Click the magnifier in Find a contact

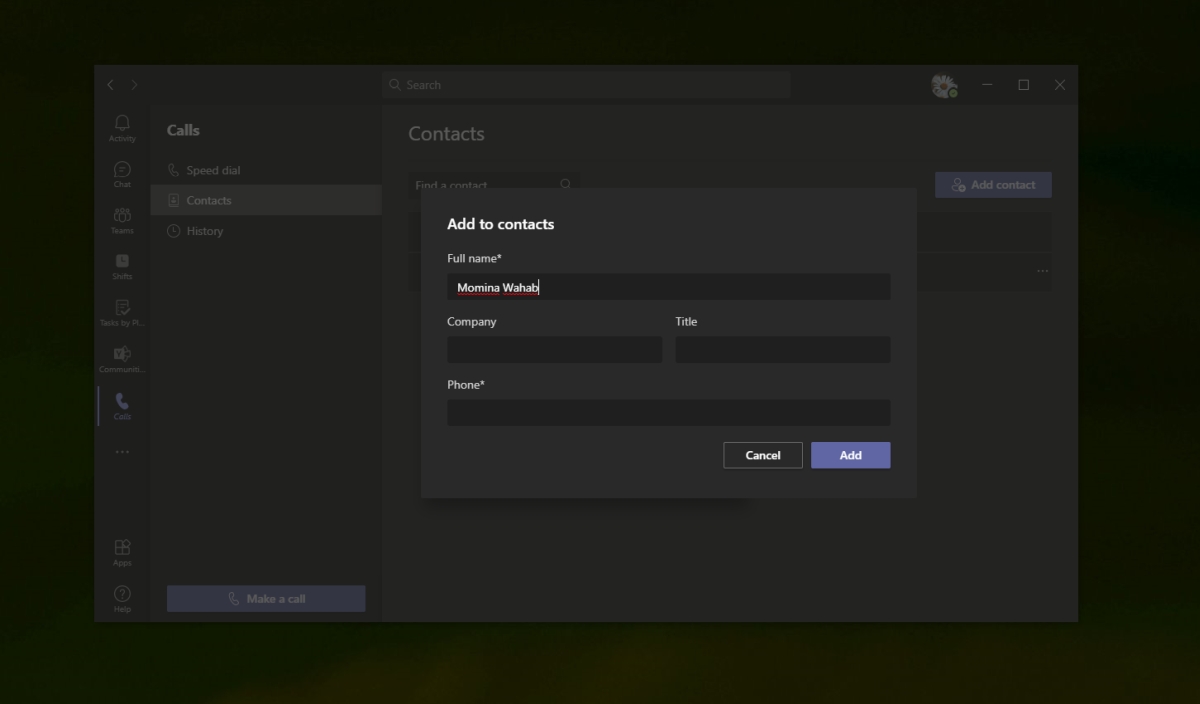565,184
